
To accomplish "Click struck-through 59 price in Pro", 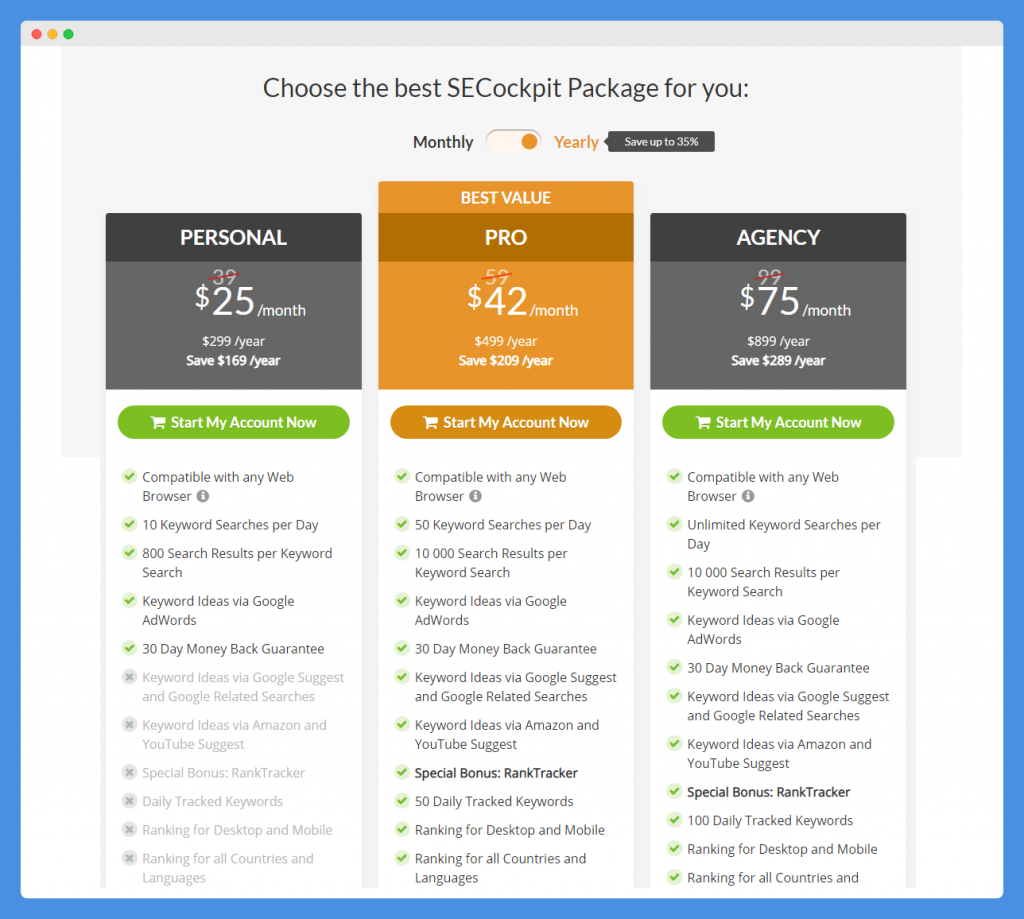I will [x=497, y=276].
